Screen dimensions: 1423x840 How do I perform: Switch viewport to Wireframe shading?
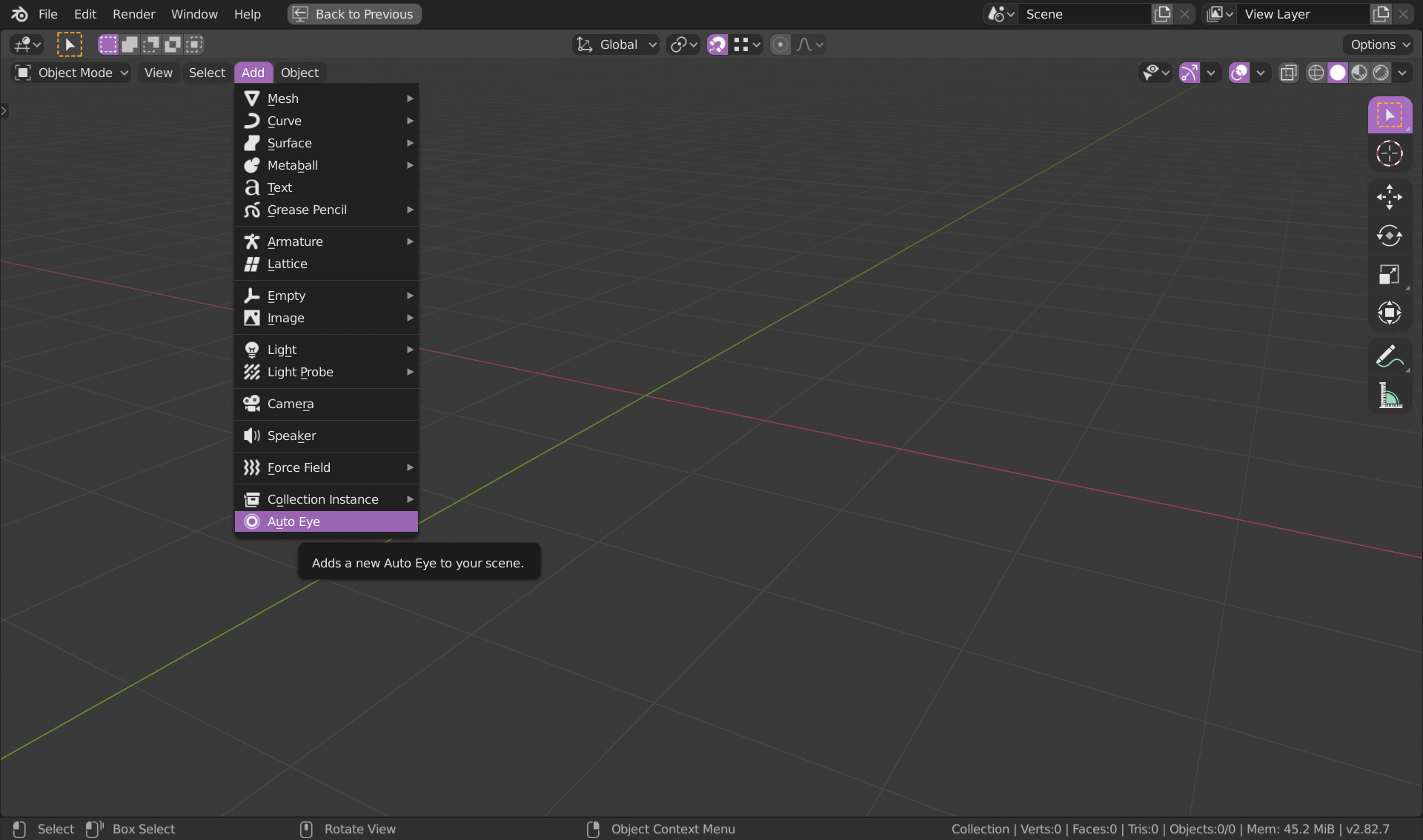click(1317, 73)
